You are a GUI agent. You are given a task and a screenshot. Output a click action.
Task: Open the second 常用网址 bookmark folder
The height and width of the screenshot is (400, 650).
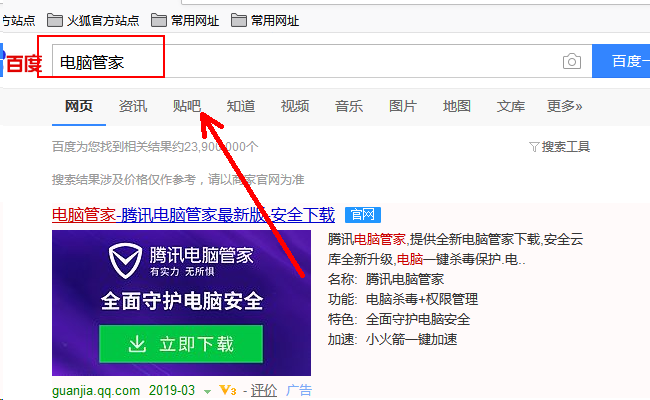[x=265, y=20]
